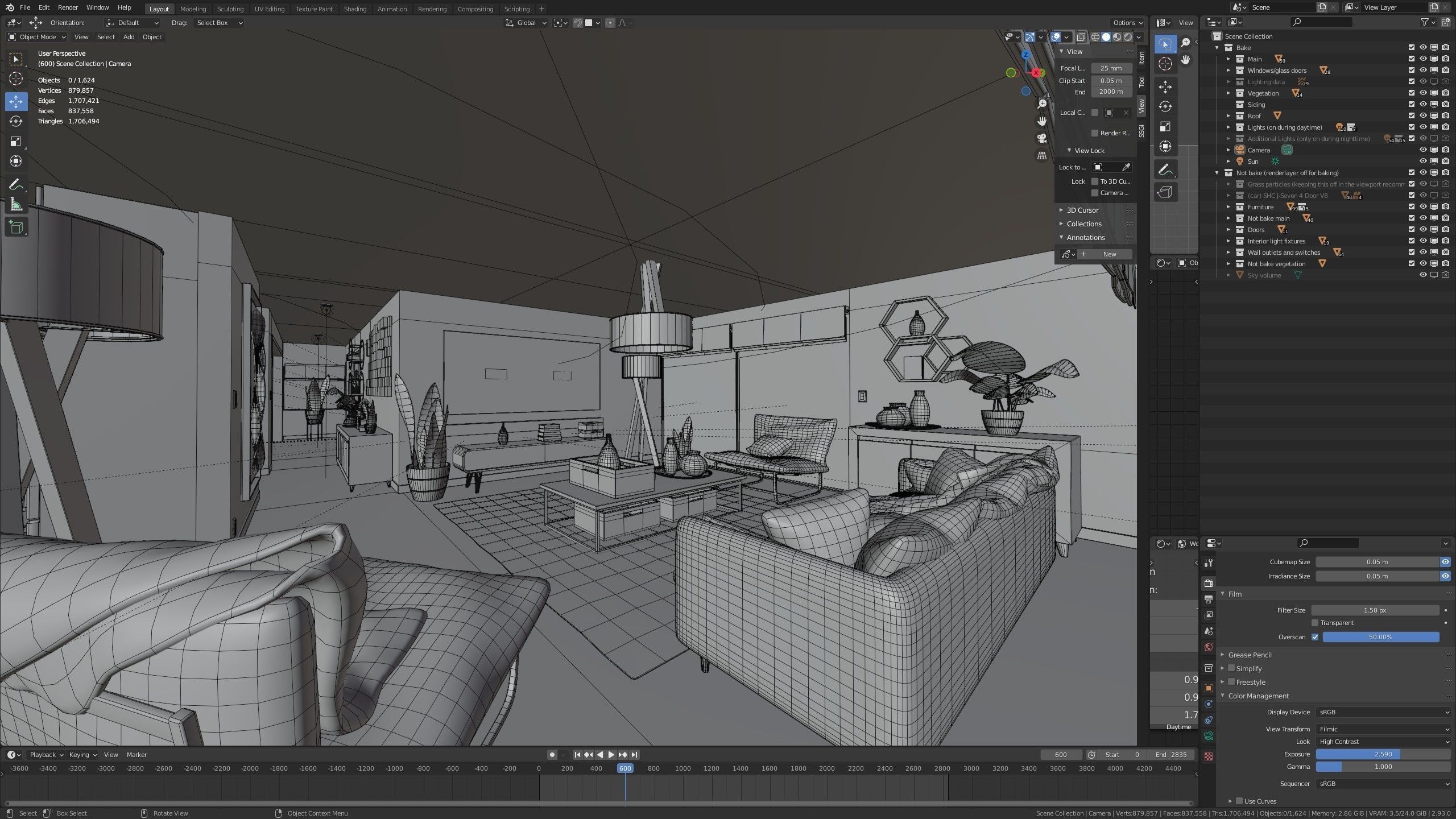Screen dimensions: 1456x819
Task: Open the Render properties tab icon
Action: [x=1209, y=583]
